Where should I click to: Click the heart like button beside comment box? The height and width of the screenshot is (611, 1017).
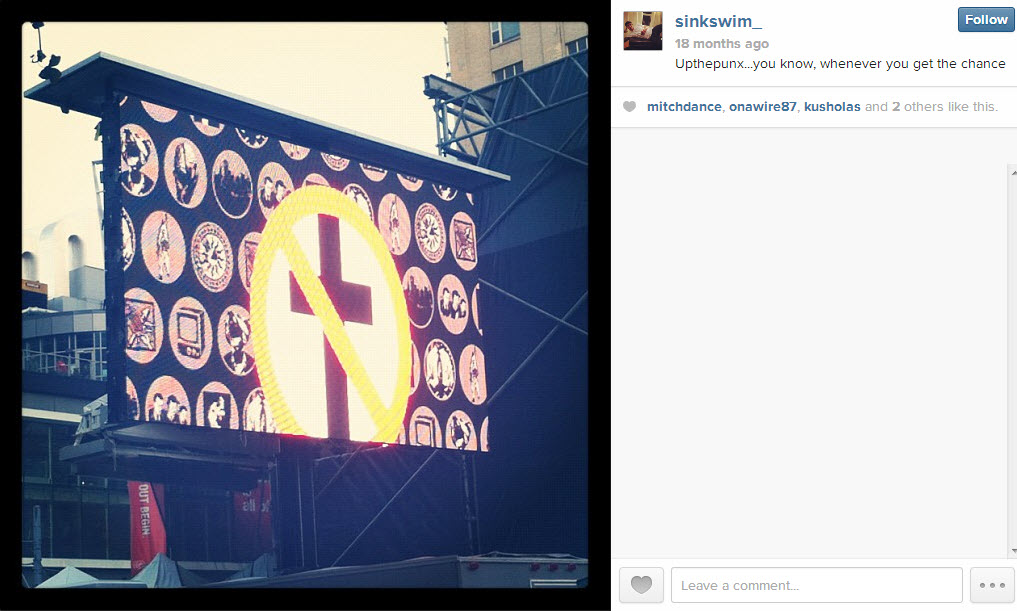pyautogui.click(x=641, y=585)
